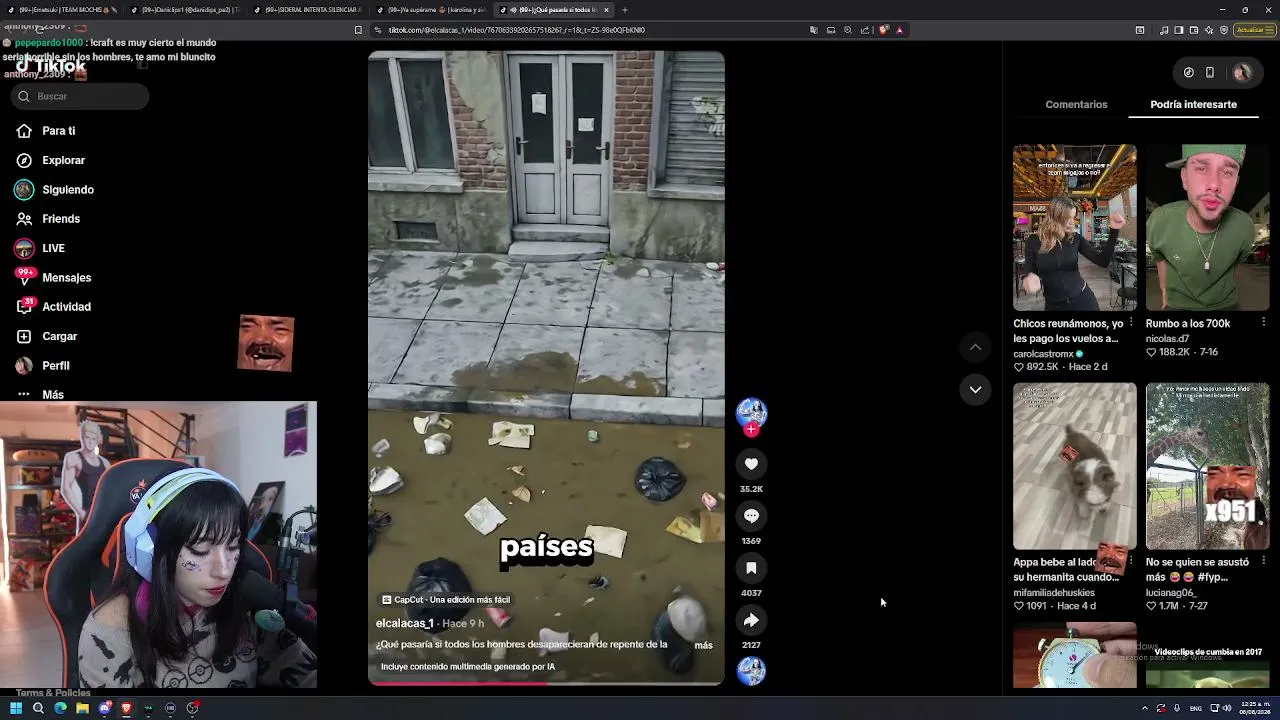Show hidden system tray icons
The image size is (1280, 720).
point(1145,708)
